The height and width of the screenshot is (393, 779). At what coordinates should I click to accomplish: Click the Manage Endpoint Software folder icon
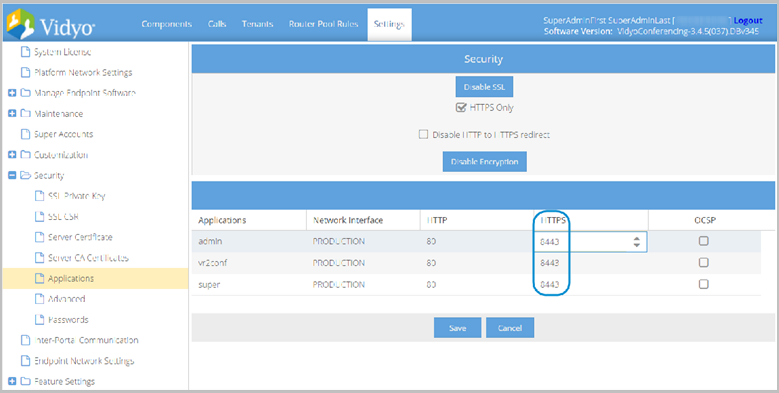(x=25, y=93)
